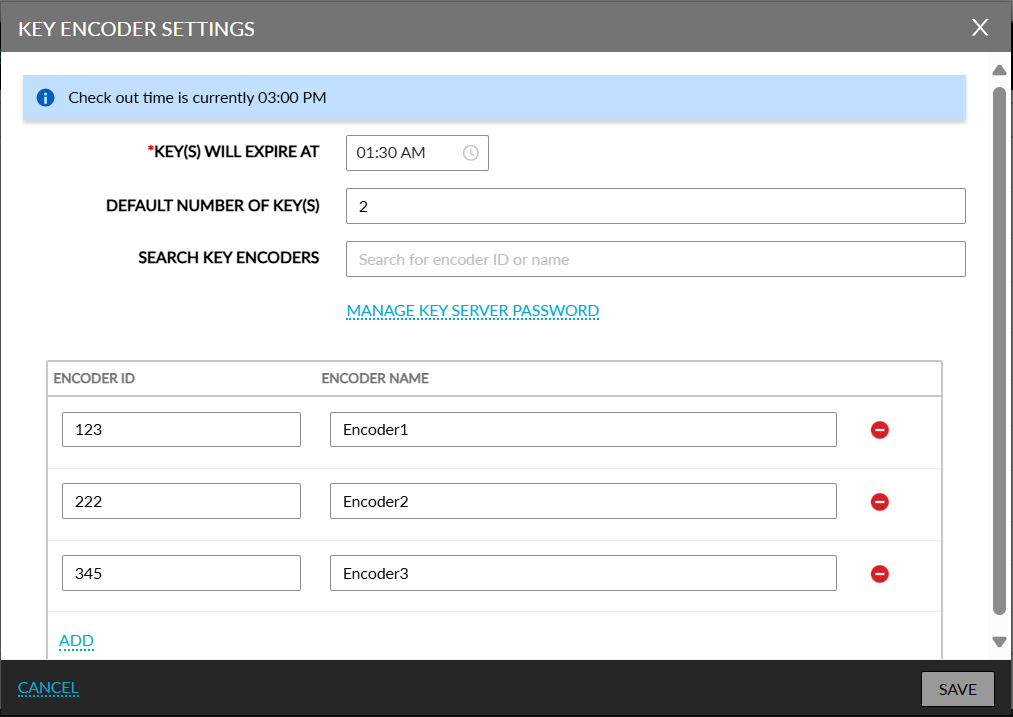1013x717 pixels.
Task: Edit the Default Number of Key(s) field
Action: [x=655, y=206]
